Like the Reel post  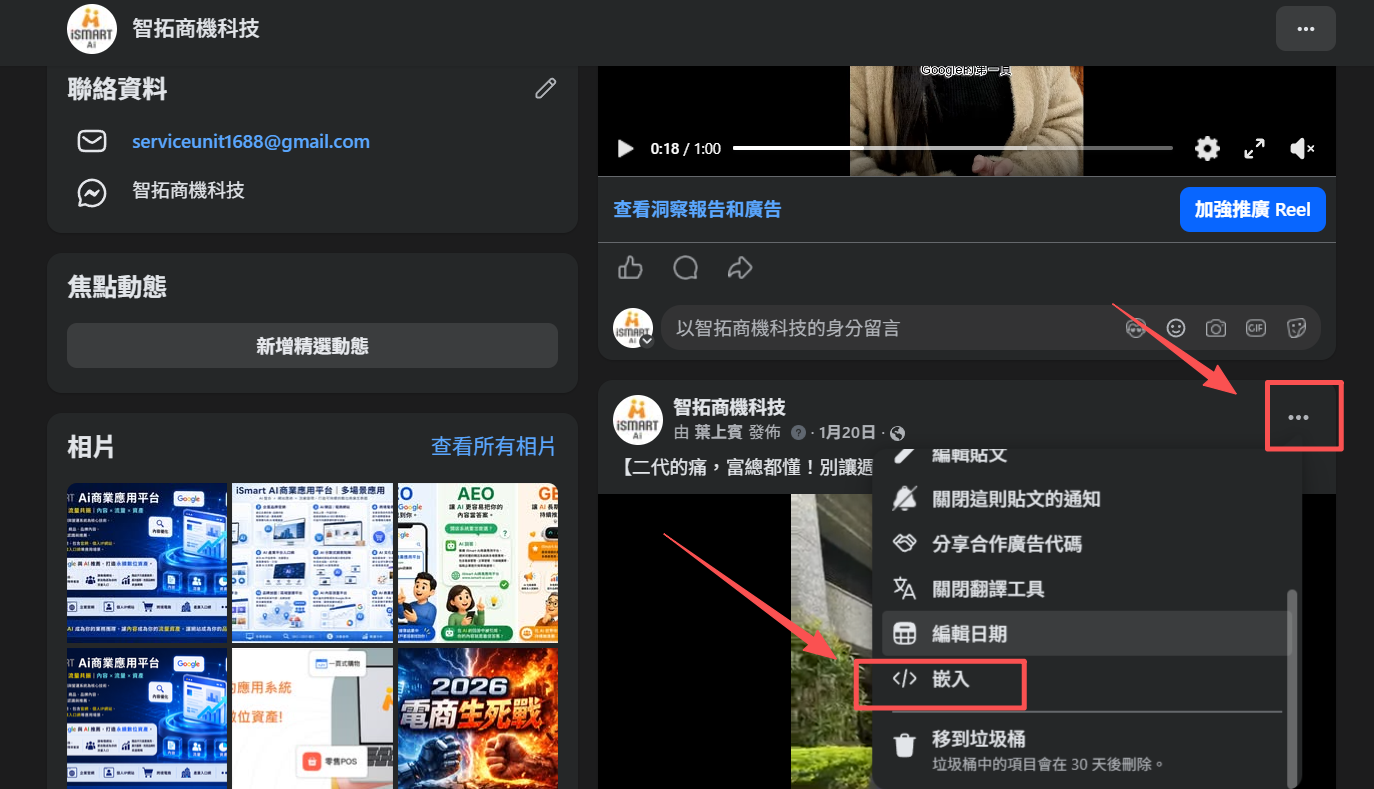point(630,268)
